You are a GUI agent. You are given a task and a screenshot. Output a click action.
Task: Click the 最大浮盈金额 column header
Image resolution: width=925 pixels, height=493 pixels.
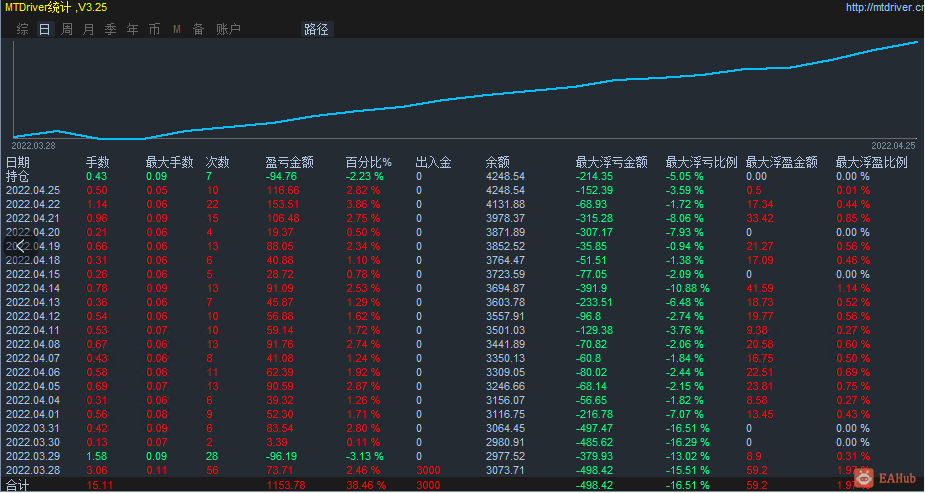coord(782,162)
